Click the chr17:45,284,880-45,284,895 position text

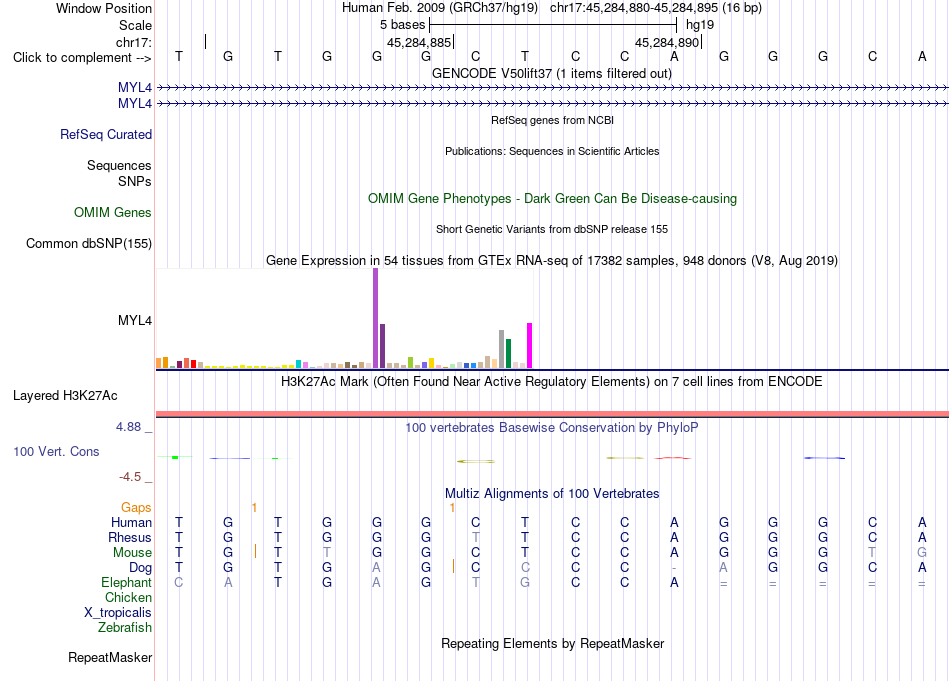634,8
